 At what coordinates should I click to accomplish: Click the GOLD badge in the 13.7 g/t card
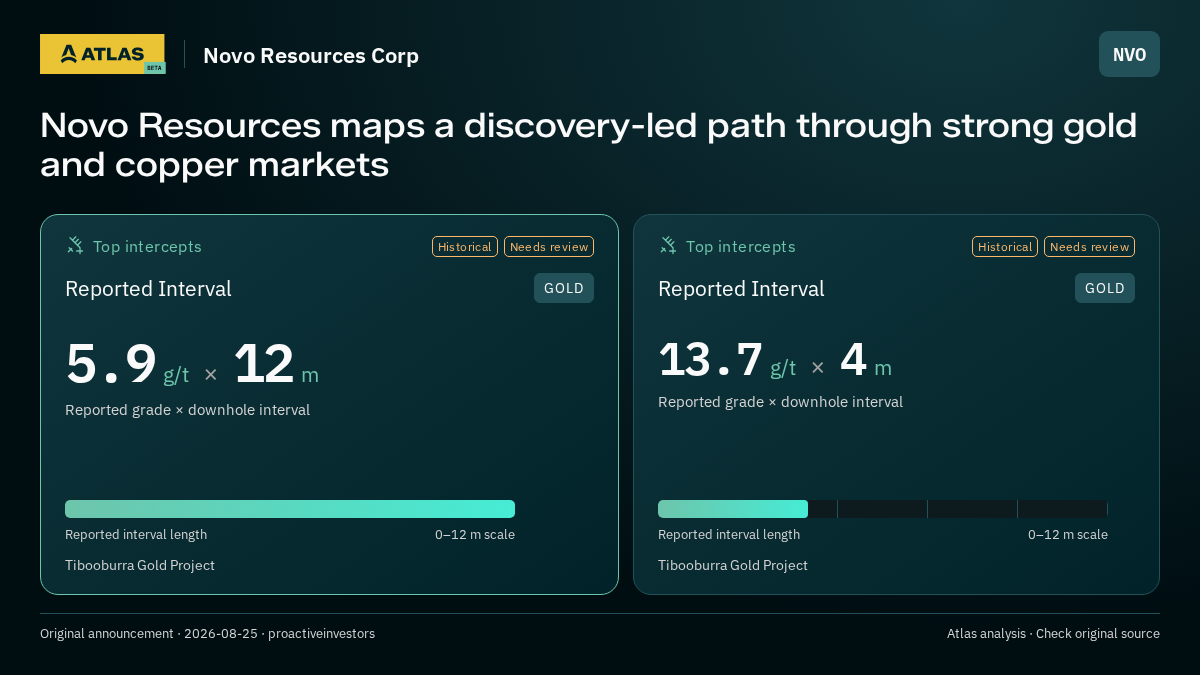coord(1105,288)
